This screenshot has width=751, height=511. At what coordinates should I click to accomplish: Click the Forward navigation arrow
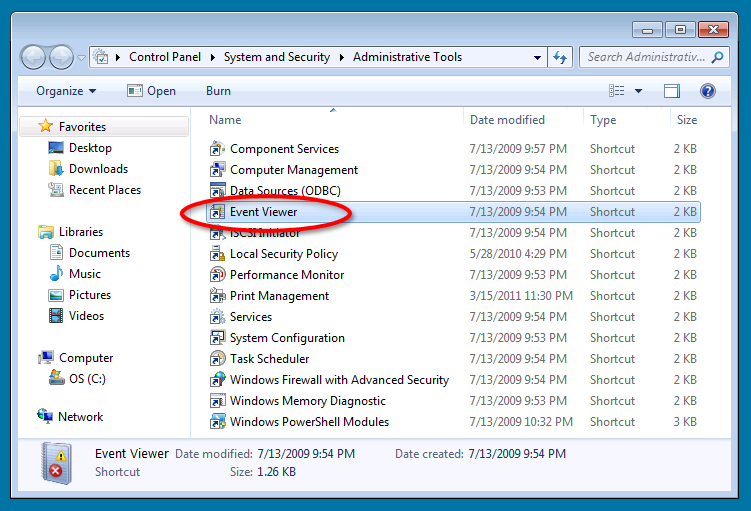click(x=61, y=58)
